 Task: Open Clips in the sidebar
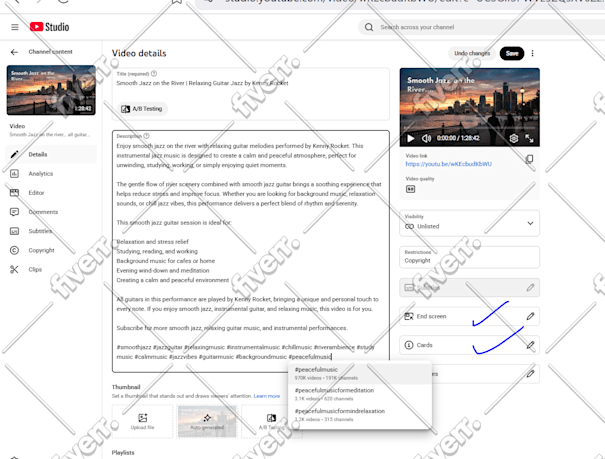click(x=51, y=269)
